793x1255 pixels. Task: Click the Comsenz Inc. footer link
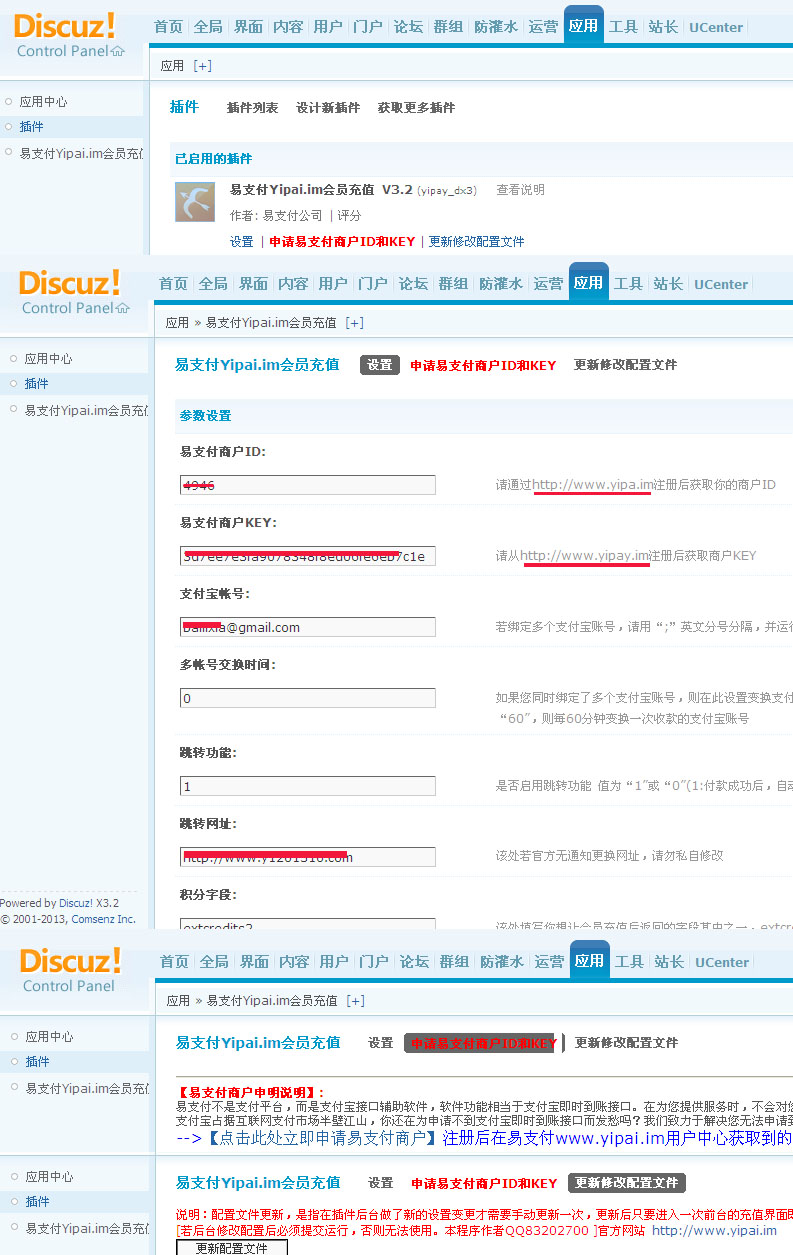point(103,919)
